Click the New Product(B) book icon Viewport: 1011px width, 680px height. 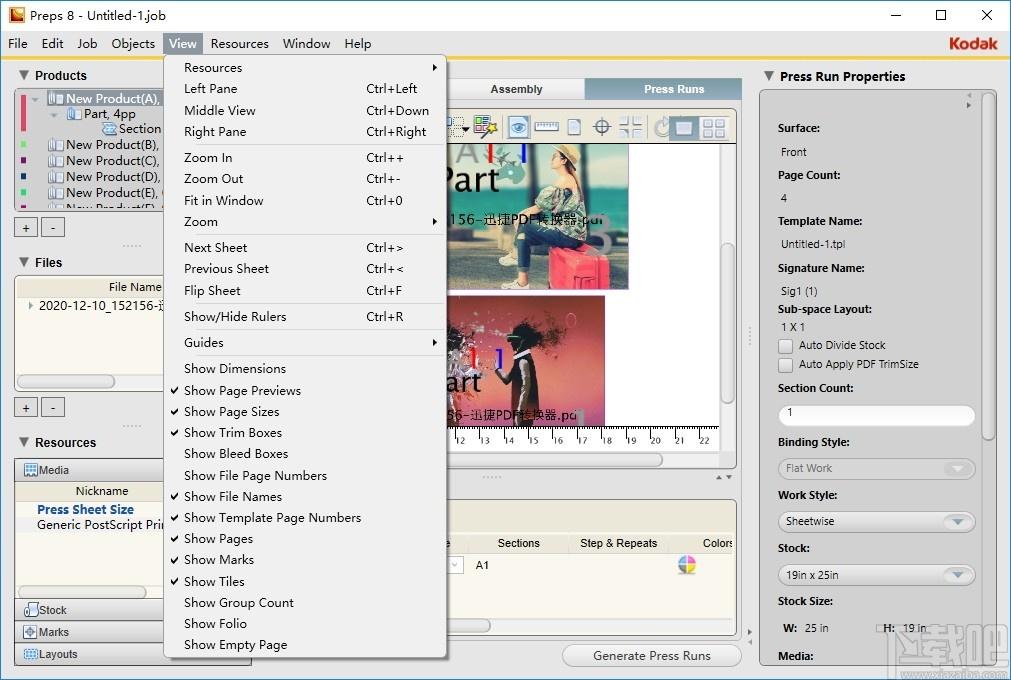(x=55, y=145)
